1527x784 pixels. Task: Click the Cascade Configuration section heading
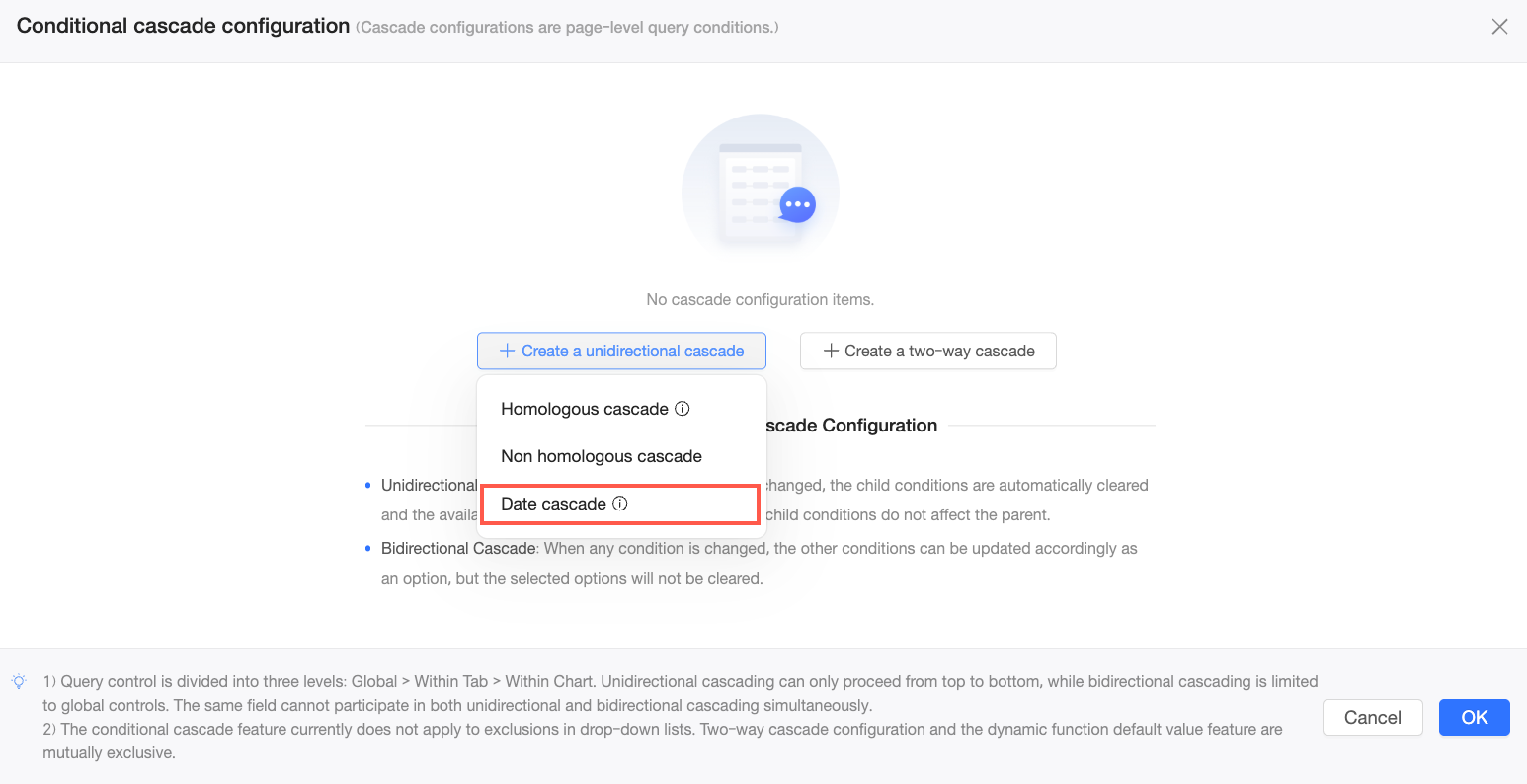click(x=851, y=426)
